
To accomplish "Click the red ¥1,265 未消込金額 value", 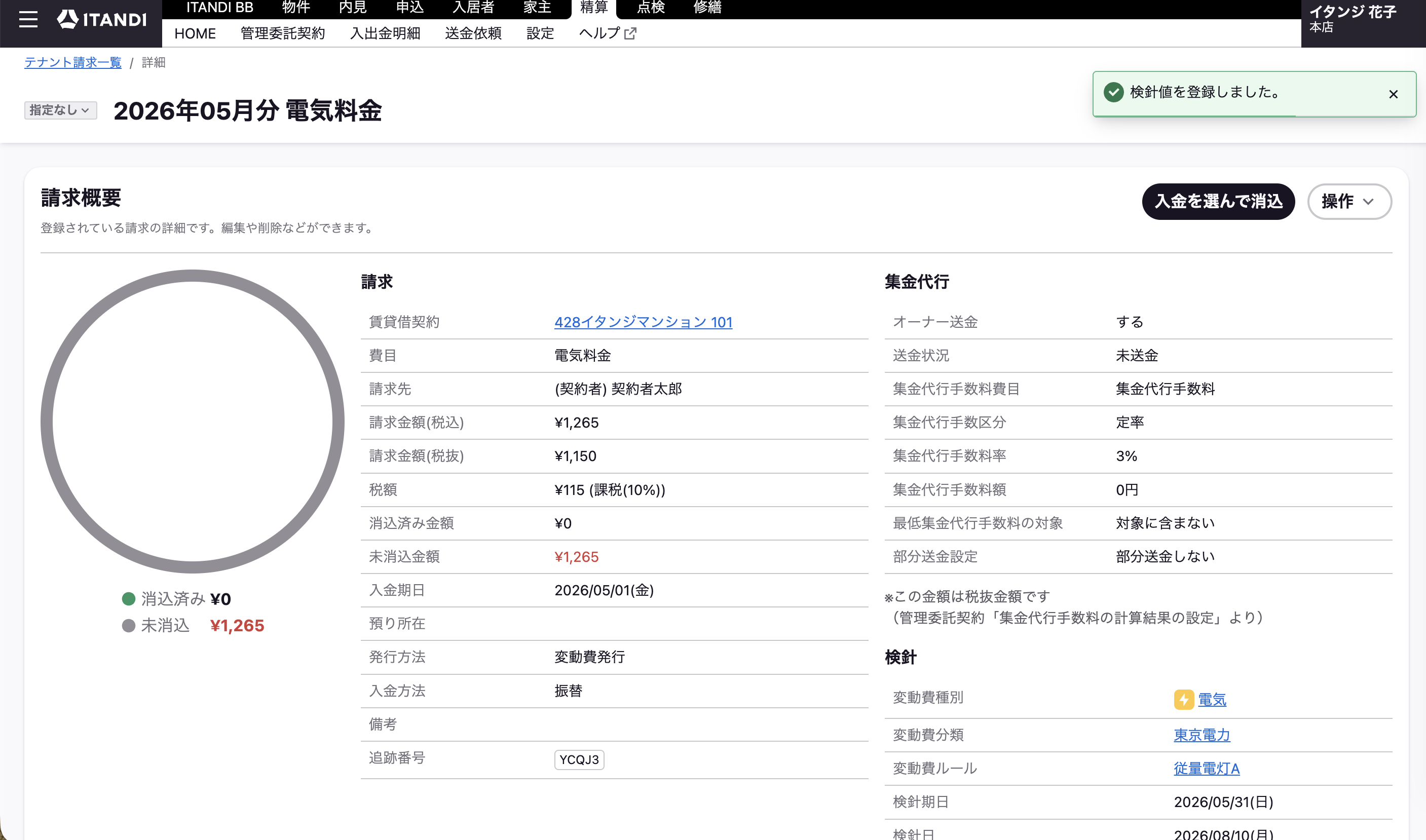I will pyautogui.click(x=576, y=557).
